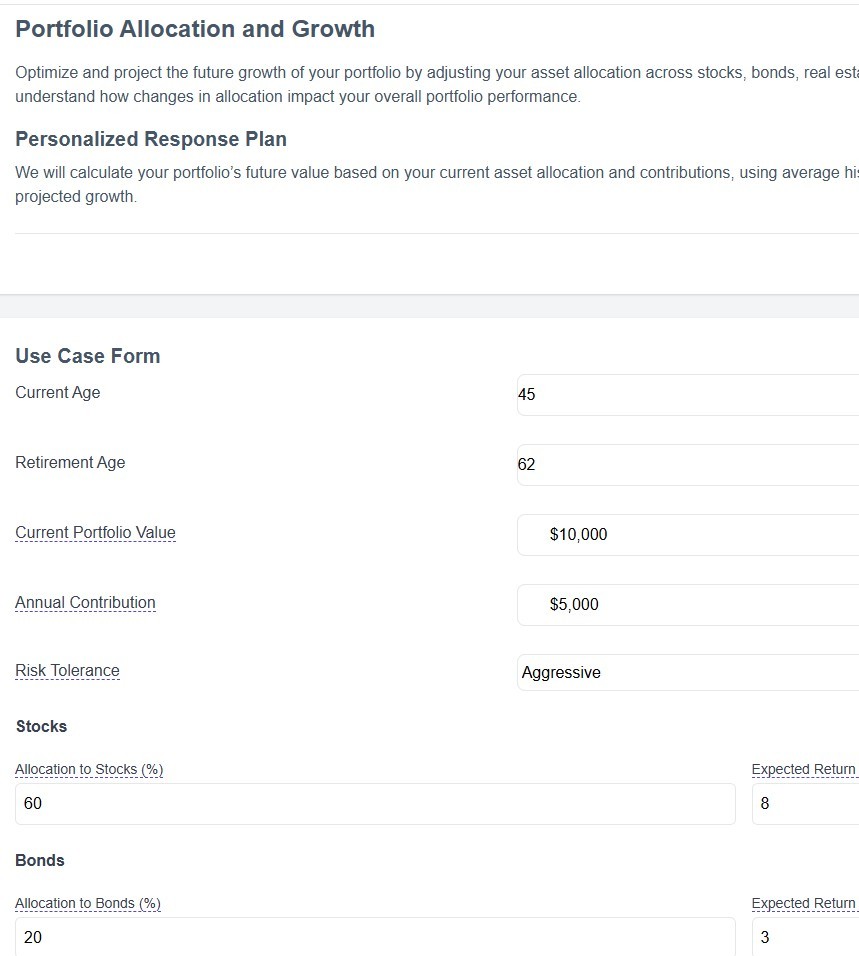Click the Portfolio Allocation and Growth heading
This screenshot has width=859, height=956.
195,29
